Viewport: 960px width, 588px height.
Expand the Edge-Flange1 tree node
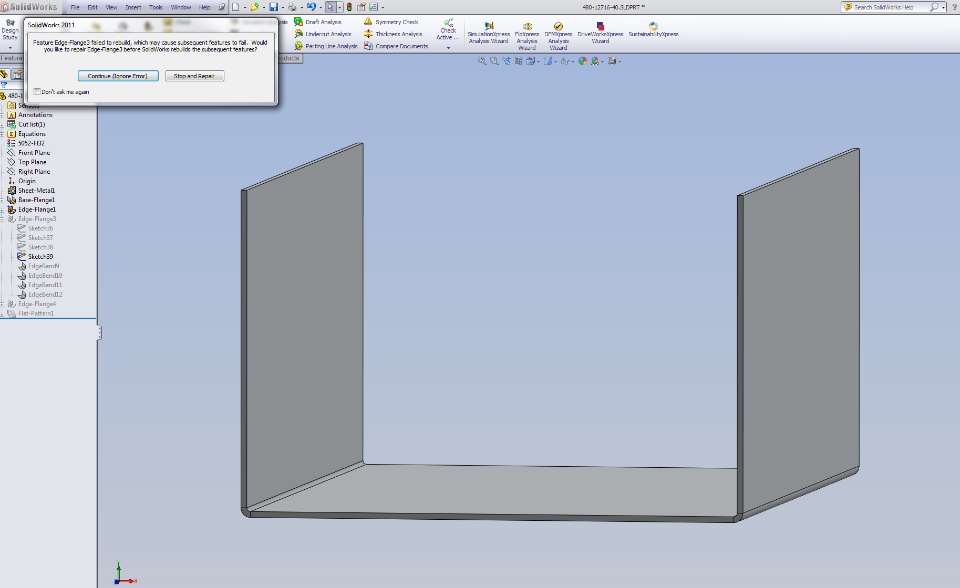click(2, 209)
